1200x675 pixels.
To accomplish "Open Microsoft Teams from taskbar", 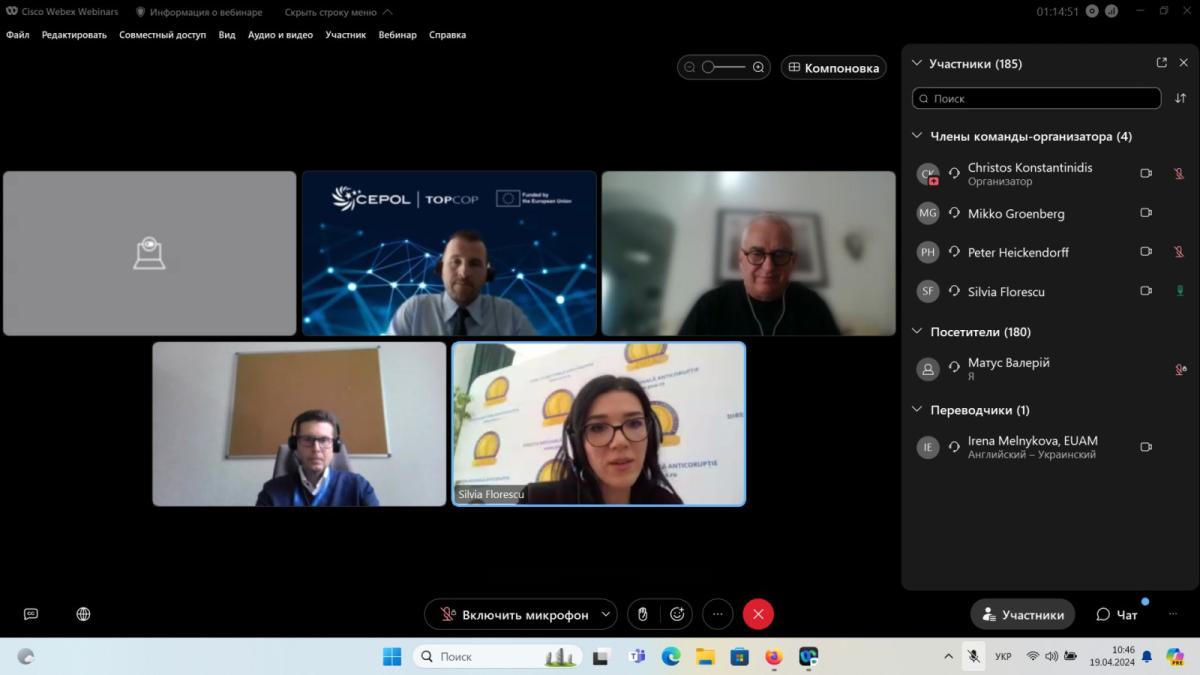I will (636, 657).
